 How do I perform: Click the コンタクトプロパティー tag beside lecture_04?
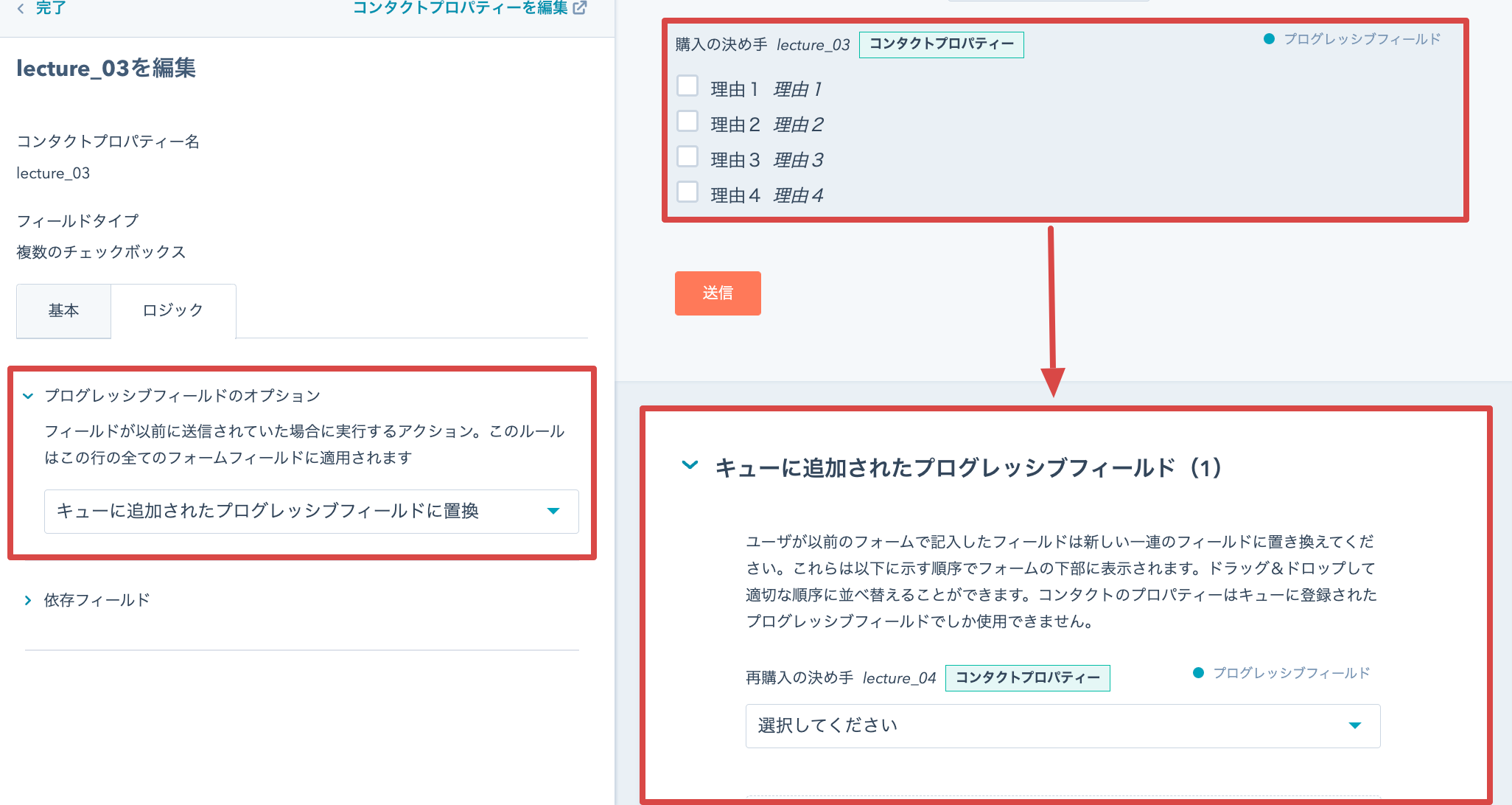click(1027, 677)
